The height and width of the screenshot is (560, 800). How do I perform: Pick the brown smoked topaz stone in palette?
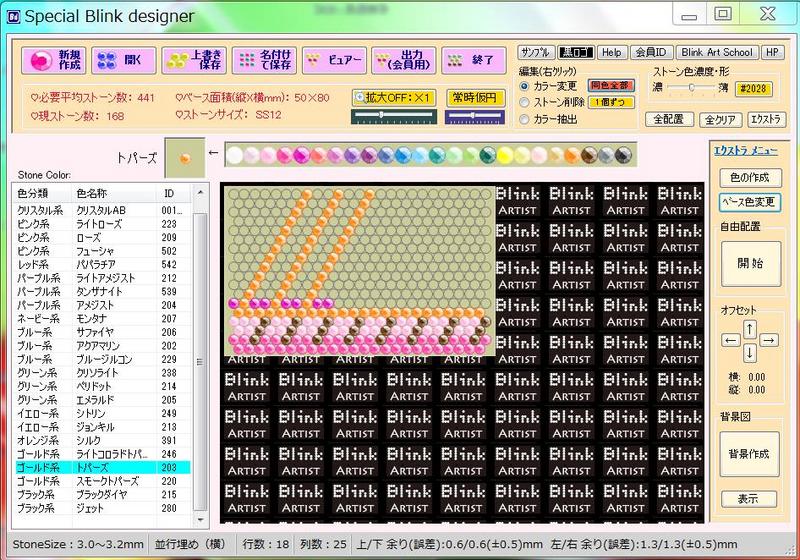589,155
